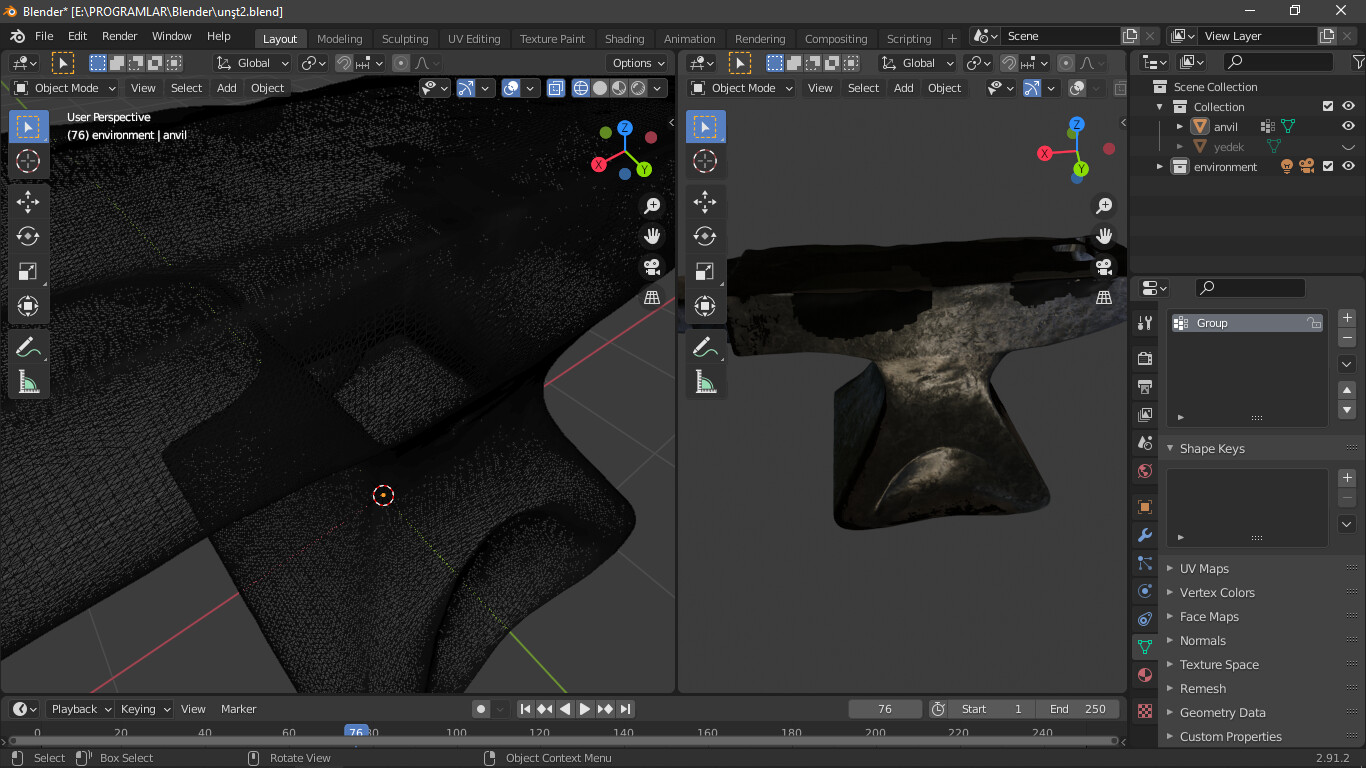Toggle eye visibility of environment collection
Viewport: 1366px width, 768px height.
pyautogui.click(x=1348, y=167)
